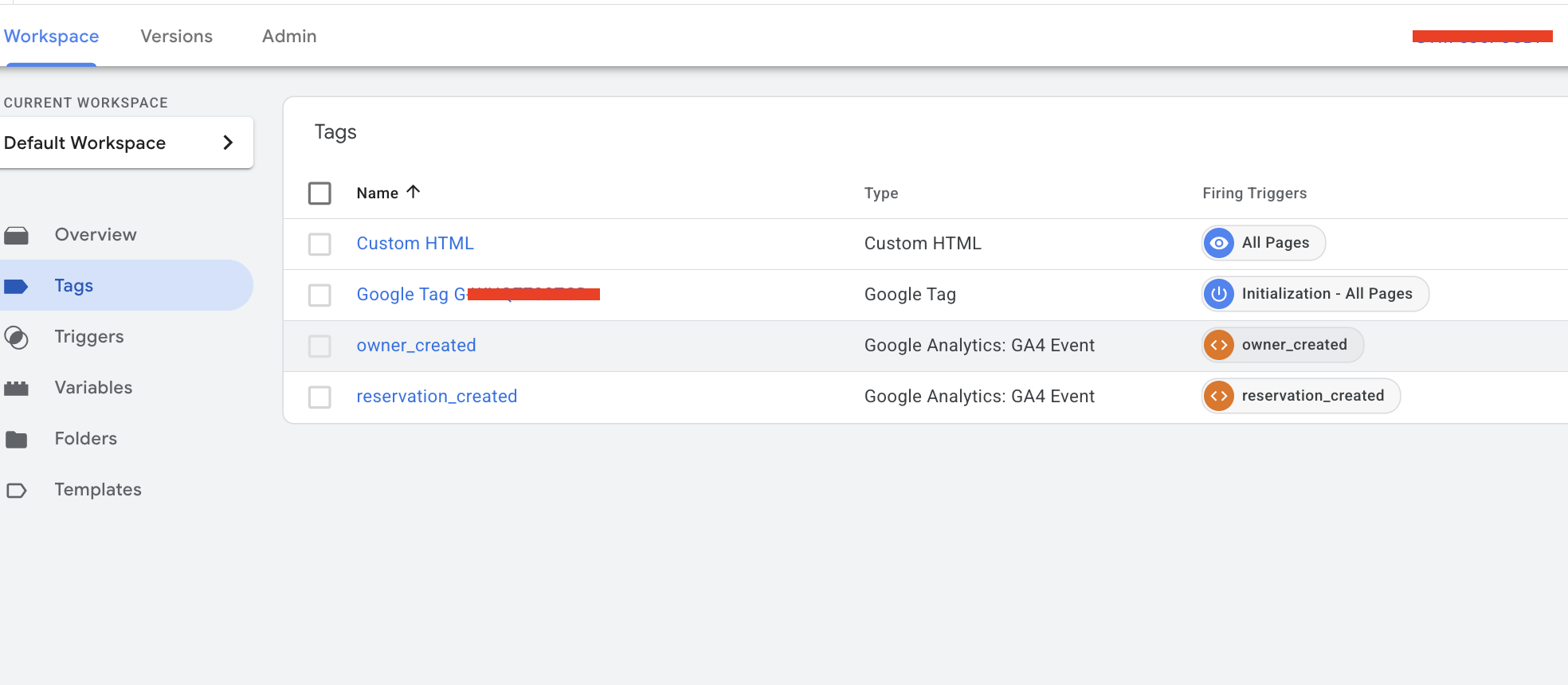Click the Firing Triggers column header
The height and width of the screenshot is (685, 1568).
(1255, 194)
